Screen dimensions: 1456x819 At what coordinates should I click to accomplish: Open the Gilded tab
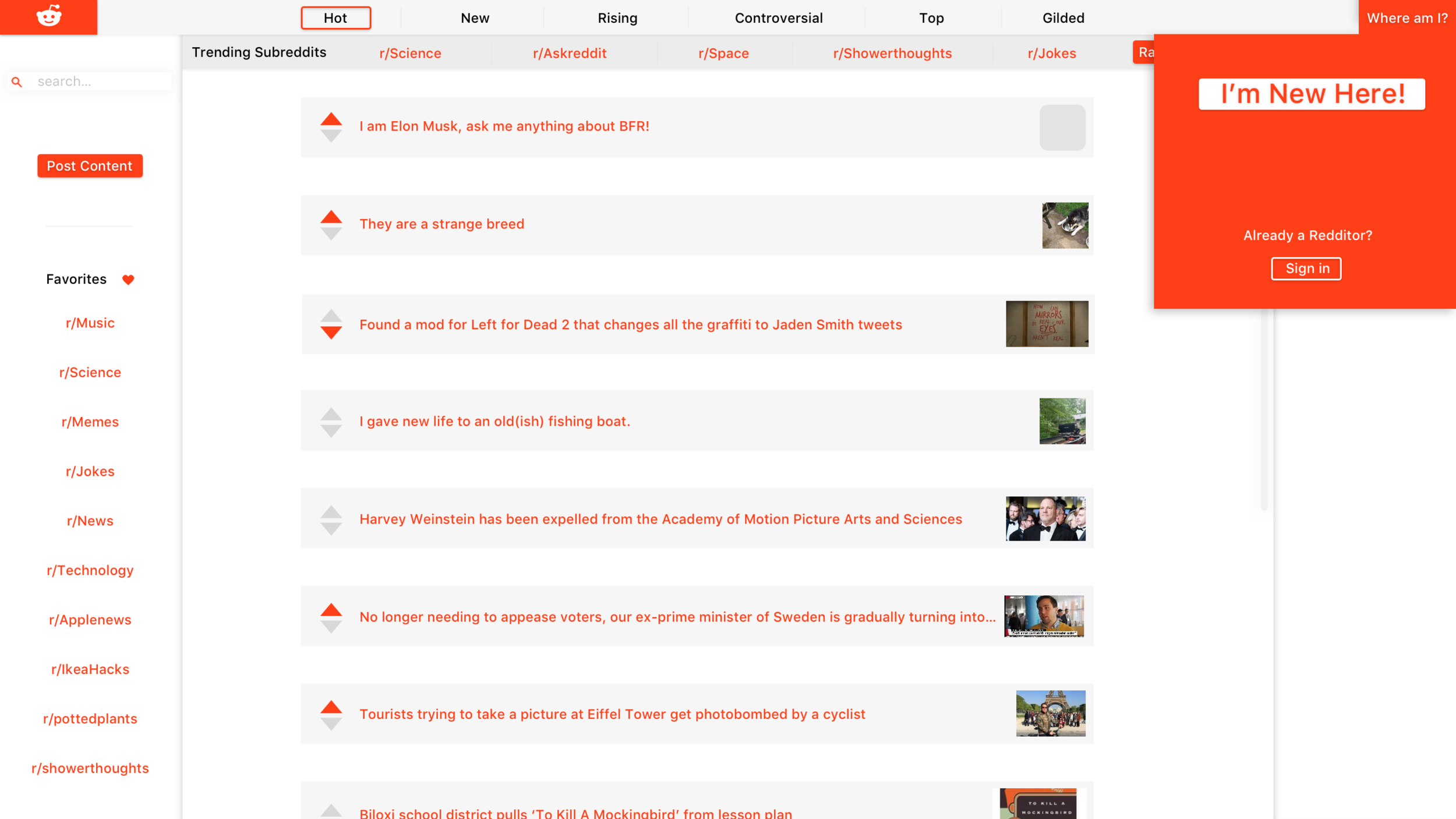pyautogui.click(x=1063, y=18)
